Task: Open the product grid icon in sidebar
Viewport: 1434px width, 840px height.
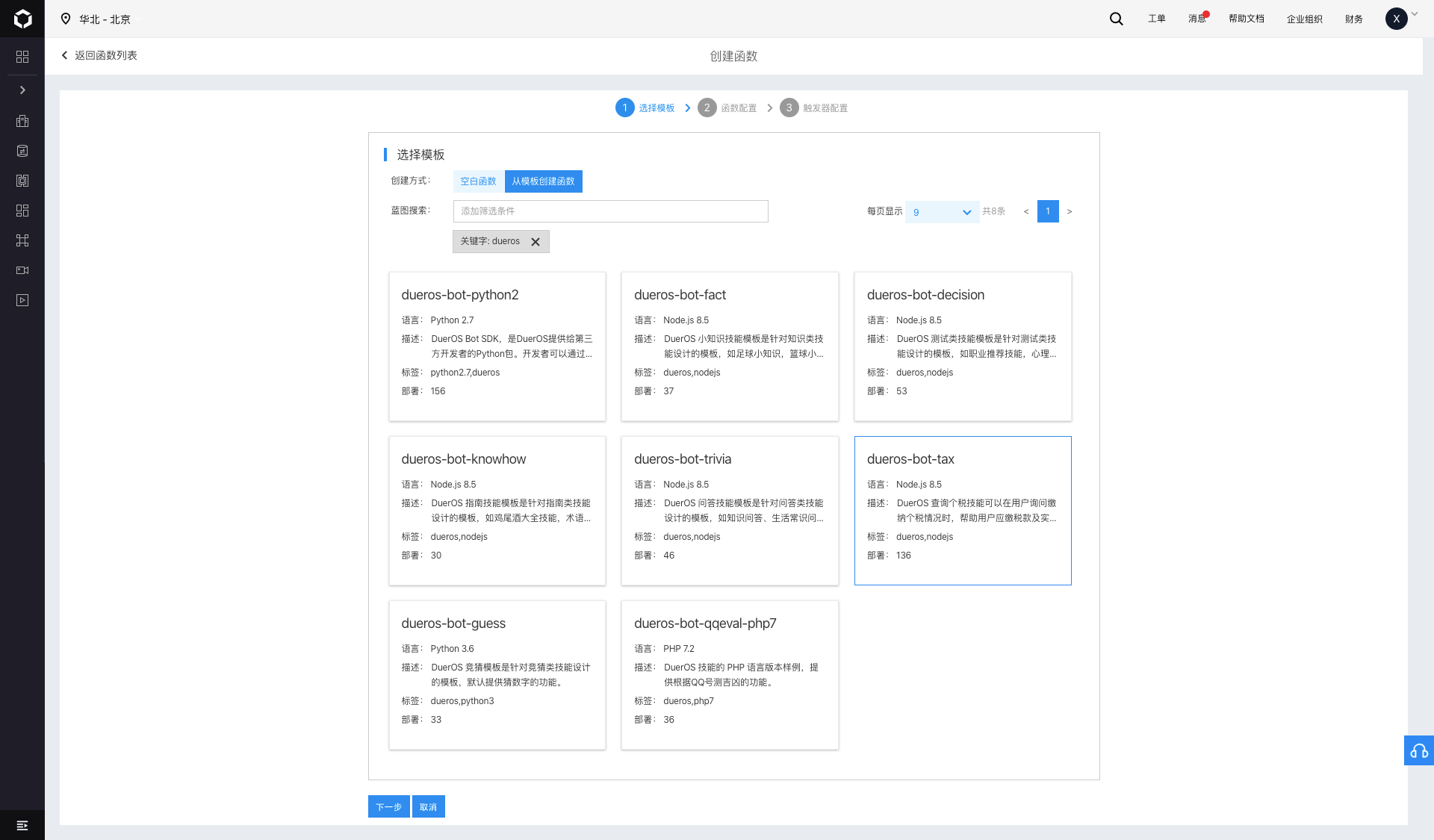Action: click(22, 57)
